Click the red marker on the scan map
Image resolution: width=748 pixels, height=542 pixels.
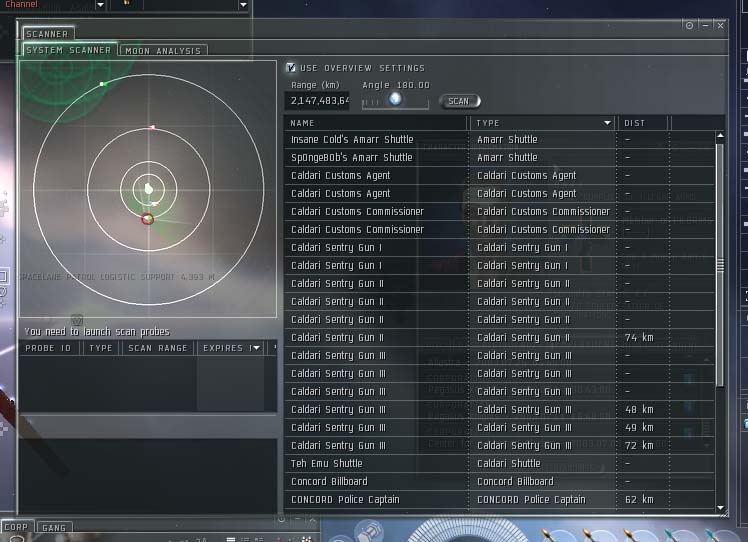pyautogui.click(x=147, y=218)
